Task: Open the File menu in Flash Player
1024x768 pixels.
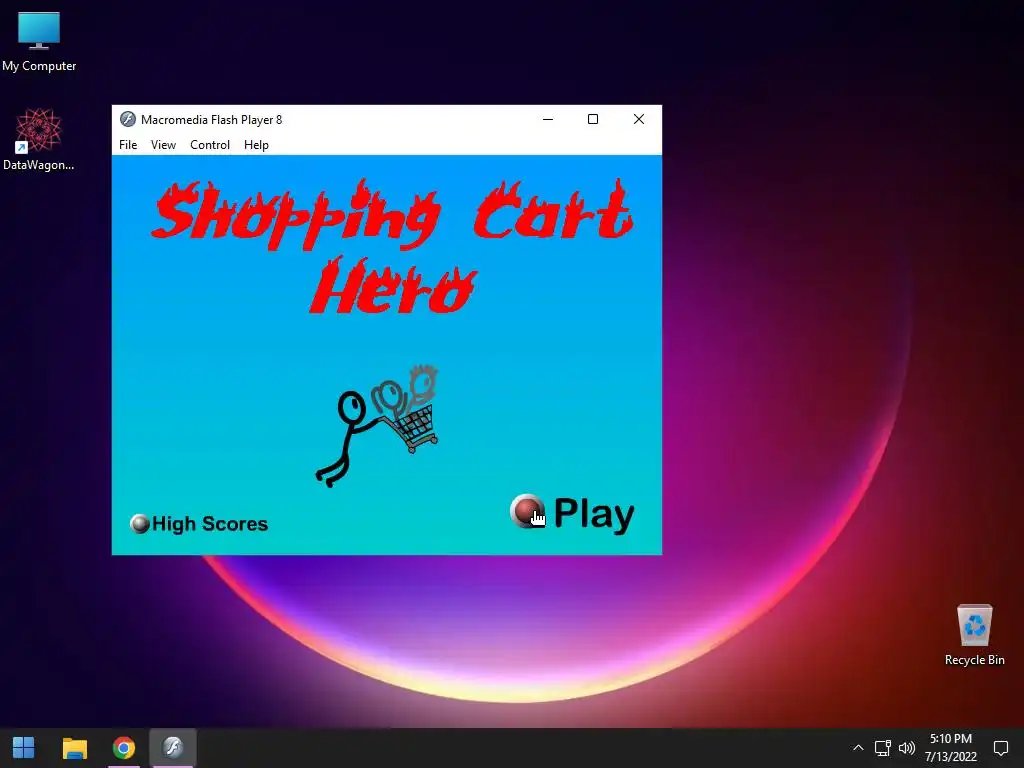Action: (x=128, y=145)
